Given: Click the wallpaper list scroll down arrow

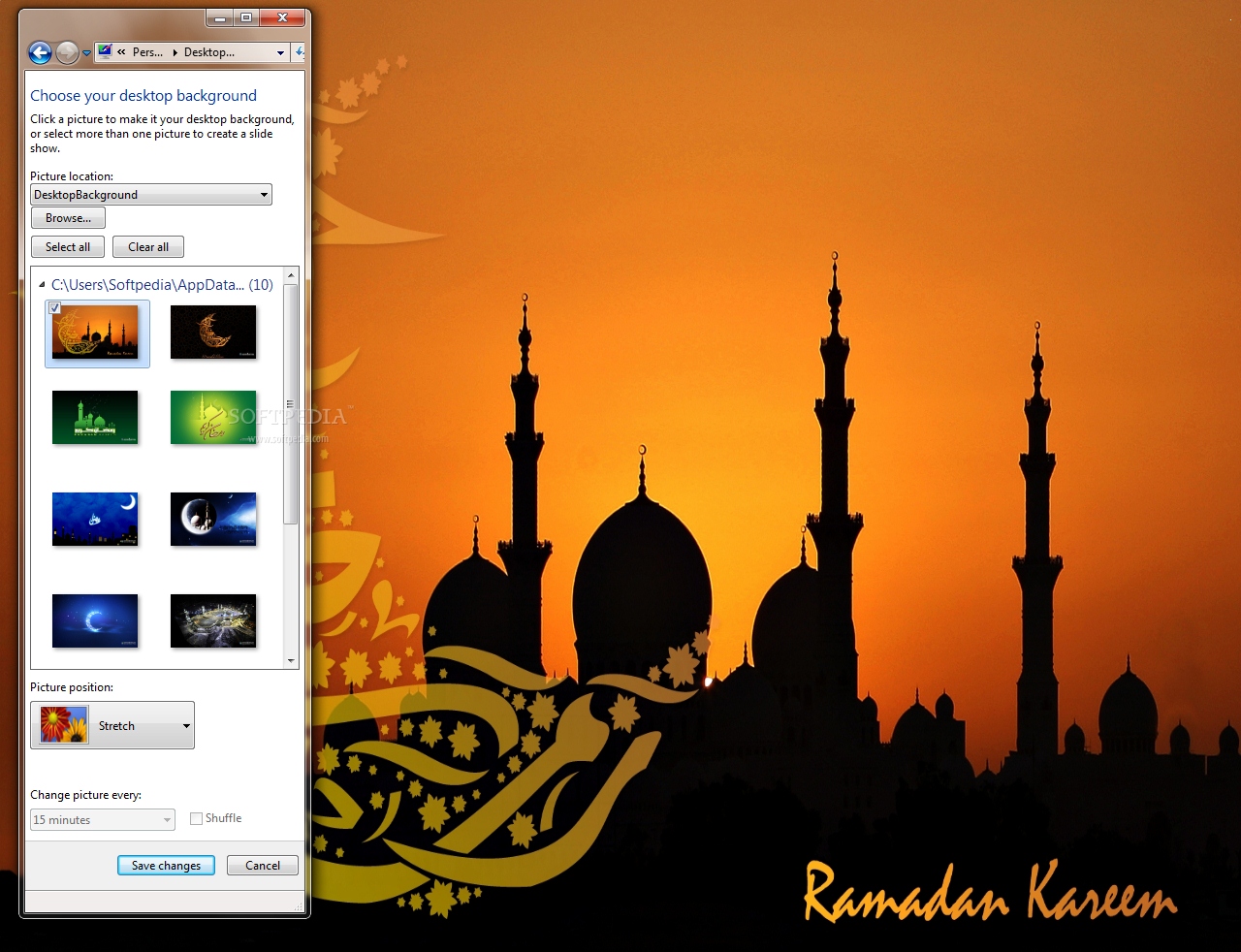Looking at the screenshot, I should coord(291,661).
